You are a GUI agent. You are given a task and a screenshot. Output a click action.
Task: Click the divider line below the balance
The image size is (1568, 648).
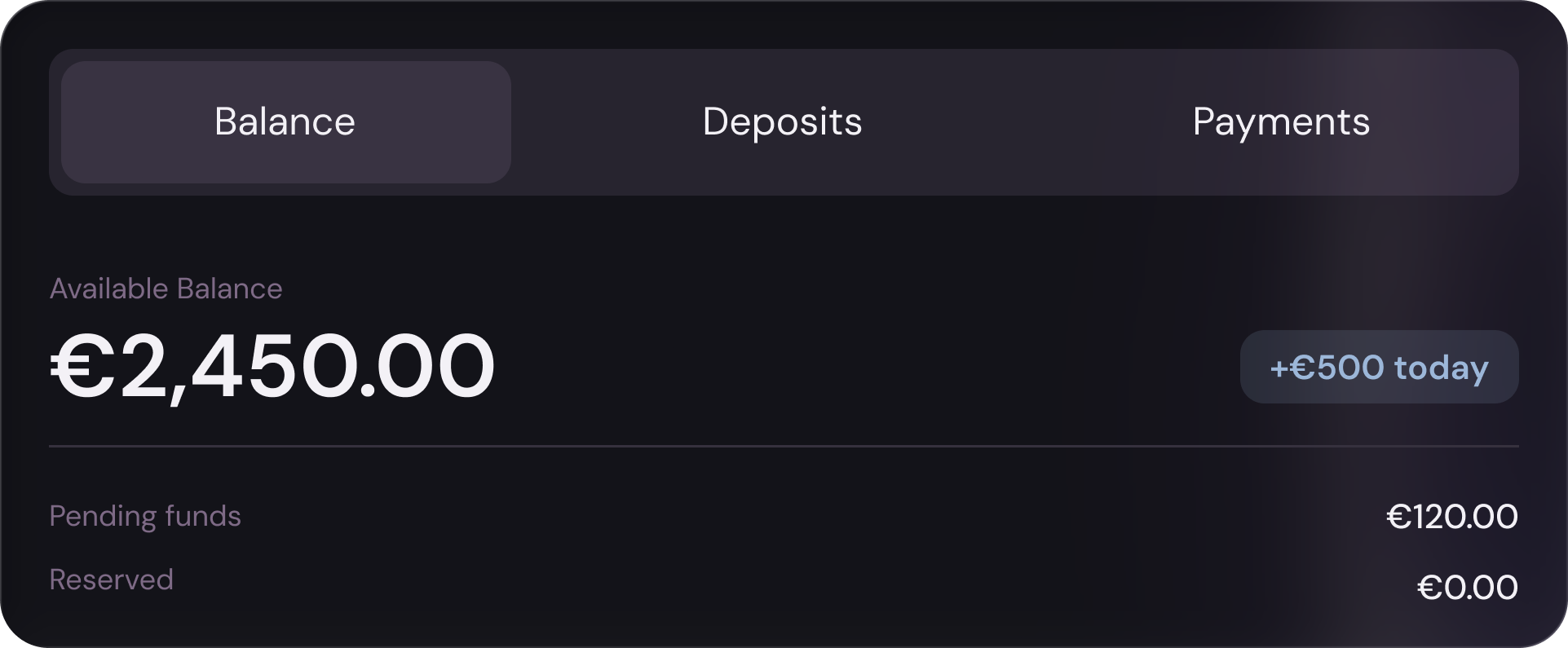(784, 447)
